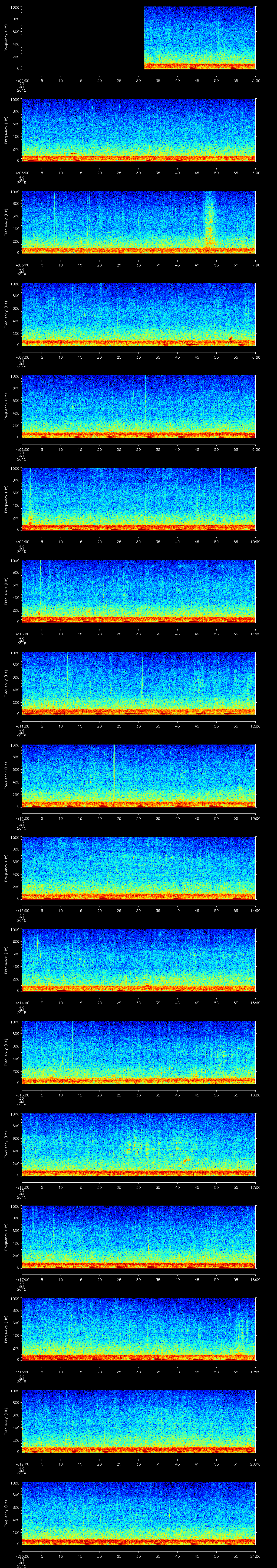Select the spectrogram panel starting at 4:11:00

(x=139, y=683)
